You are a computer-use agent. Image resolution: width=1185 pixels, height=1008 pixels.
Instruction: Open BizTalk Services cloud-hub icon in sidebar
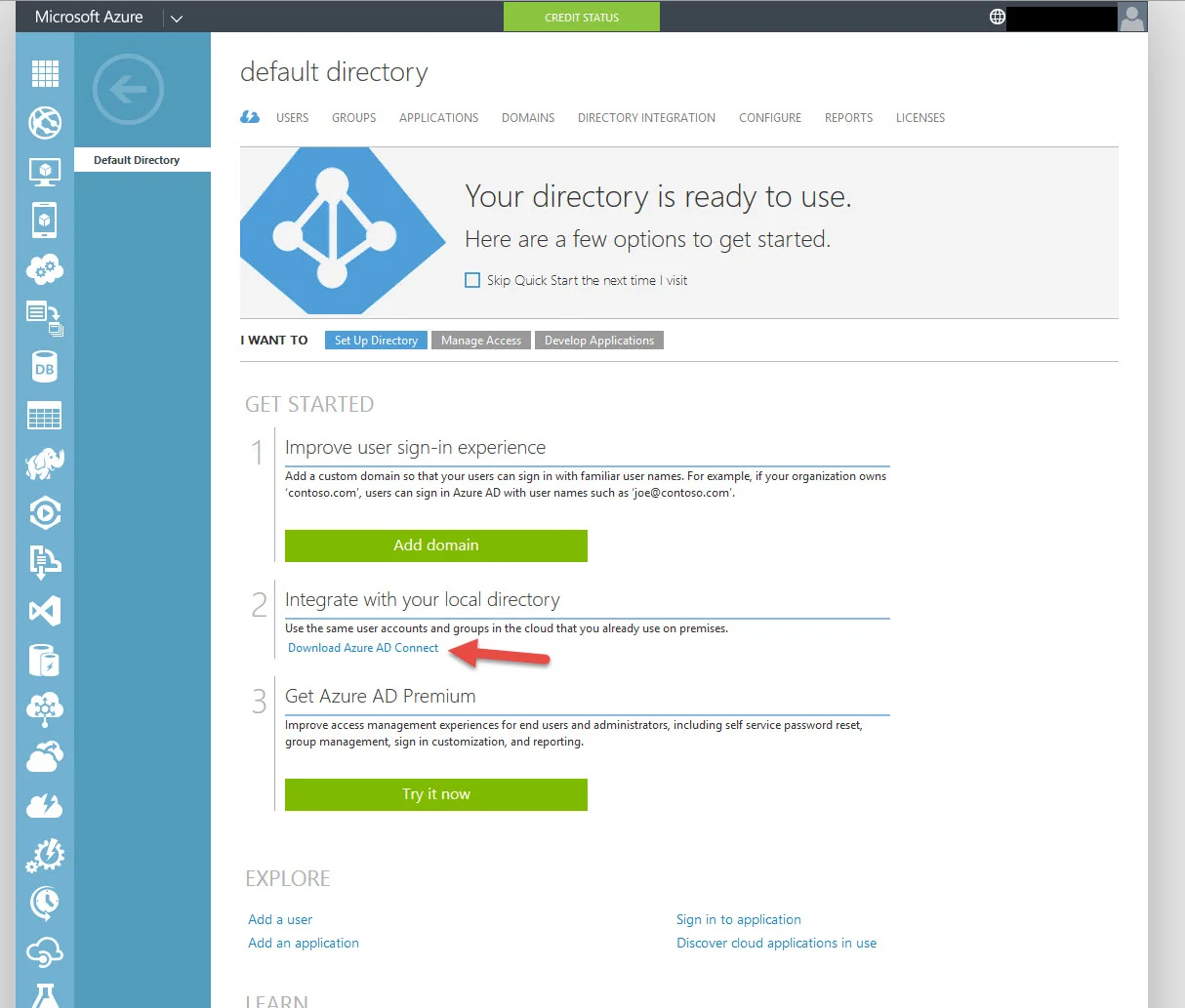[45, 708]
